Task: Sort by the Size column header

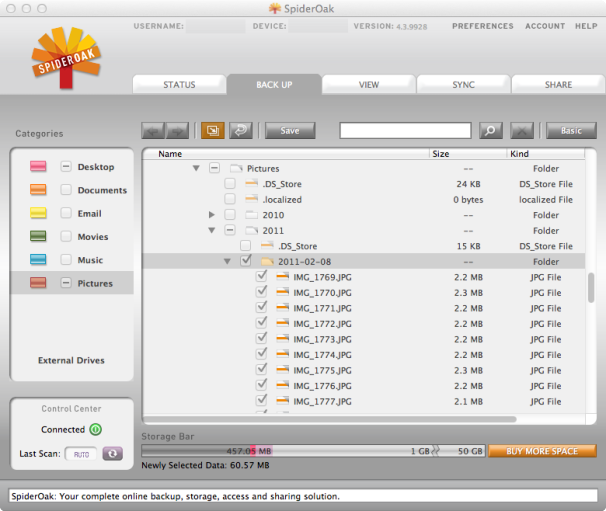Action: [x=468, y=153]
